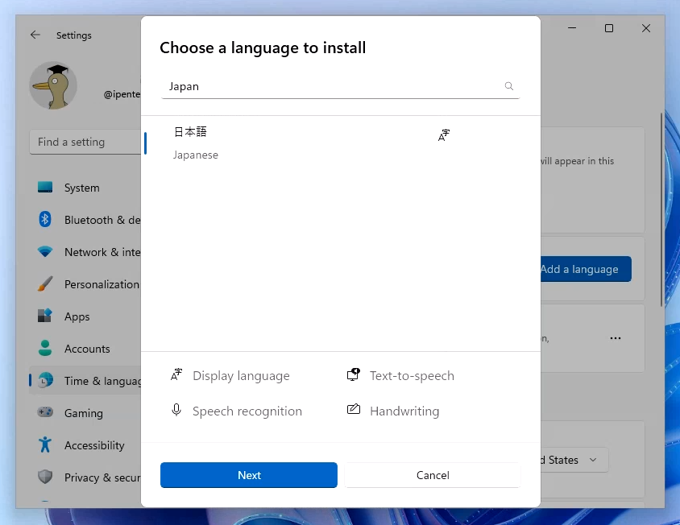Click the display language icon on Japanese row
Viewport: 680px width, 525px height.
pyautogui.click(x=444, y=135)
